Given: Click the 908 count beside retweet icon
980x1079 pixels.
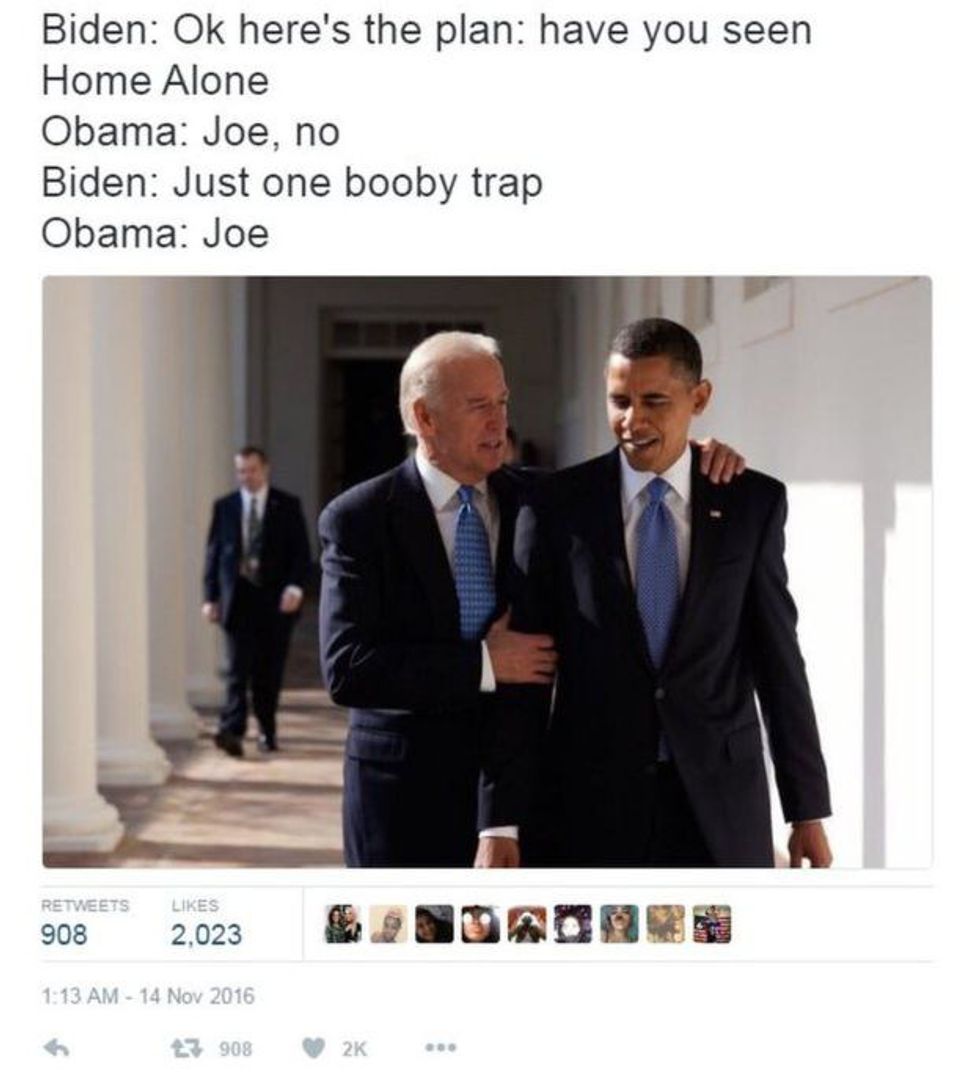Looking at the screenshot, I should 235,1049.
